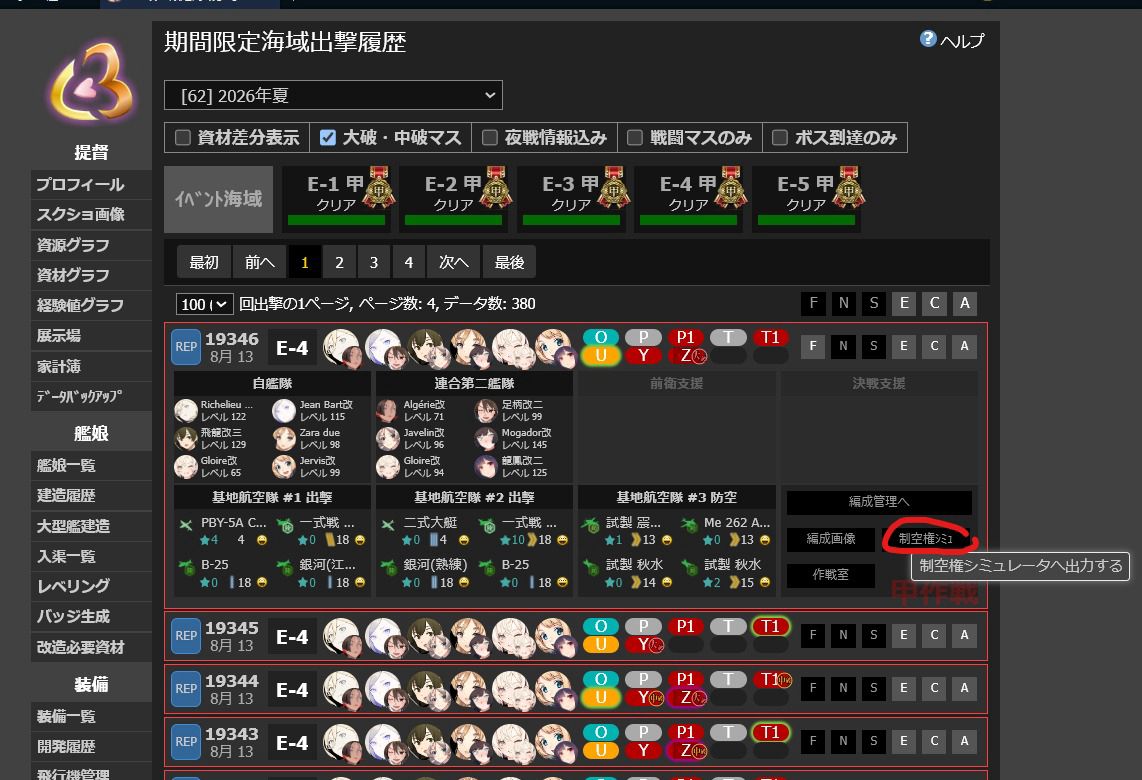Open 装備一覧 in sidebar
Image resolution: width=1142 pixels, height=780 pixels.
(91, 717)
